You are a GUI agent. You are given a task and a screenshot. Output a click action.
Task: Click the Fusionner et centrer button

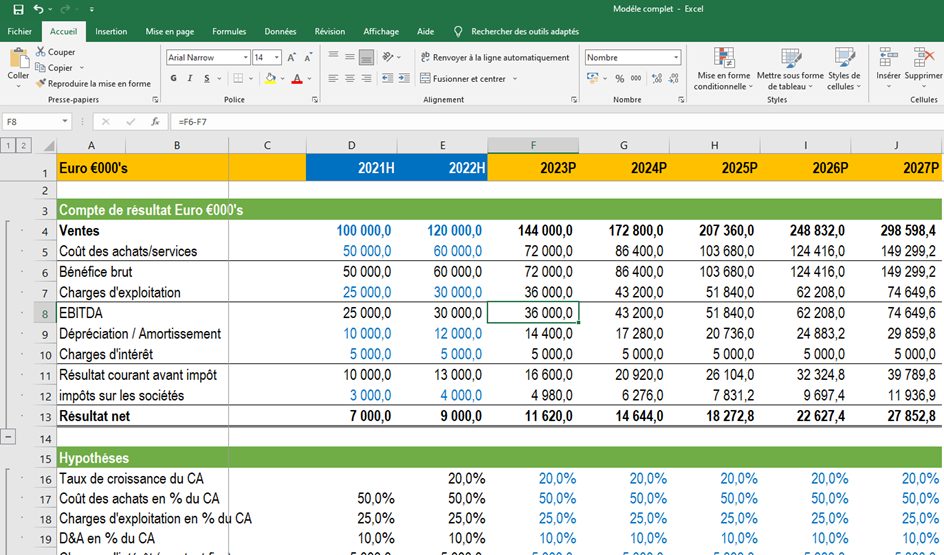pyautogui.click(x=468, y=79)
